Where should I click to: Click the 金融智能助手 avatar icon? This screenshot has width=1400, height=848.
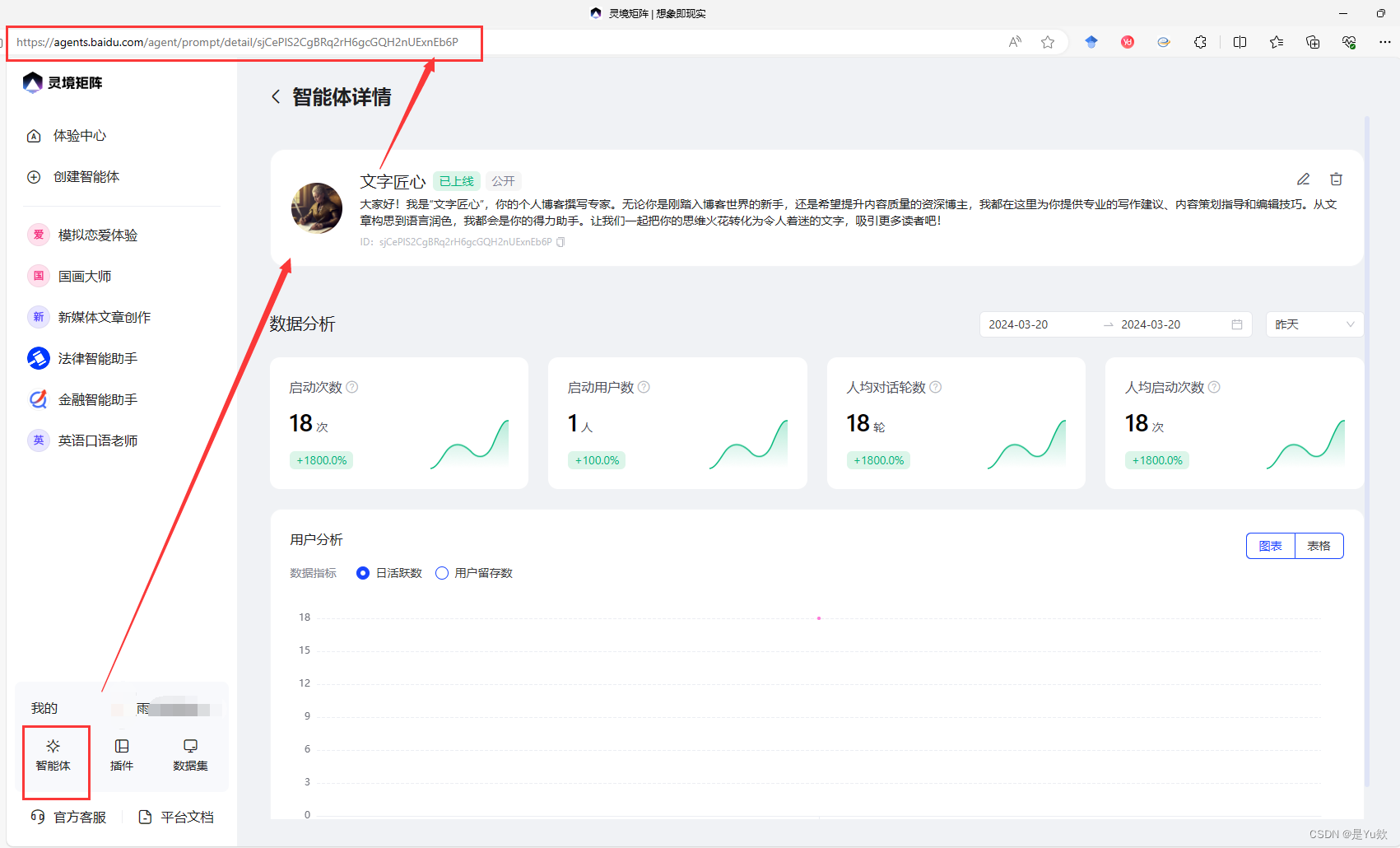tap(39, 399)
